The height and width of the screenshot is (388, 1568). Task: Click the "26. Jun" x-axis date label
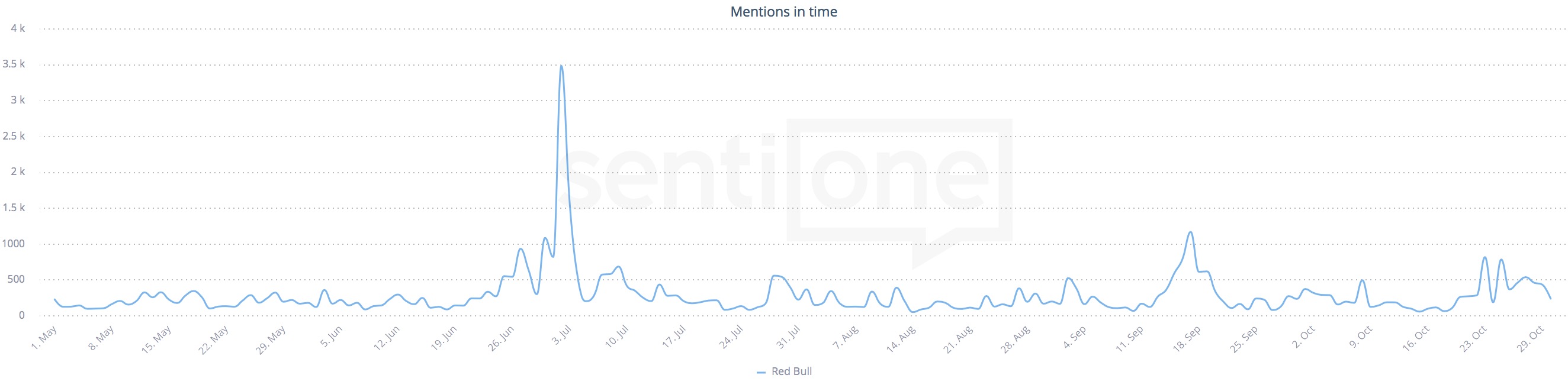tap(501, 339)
